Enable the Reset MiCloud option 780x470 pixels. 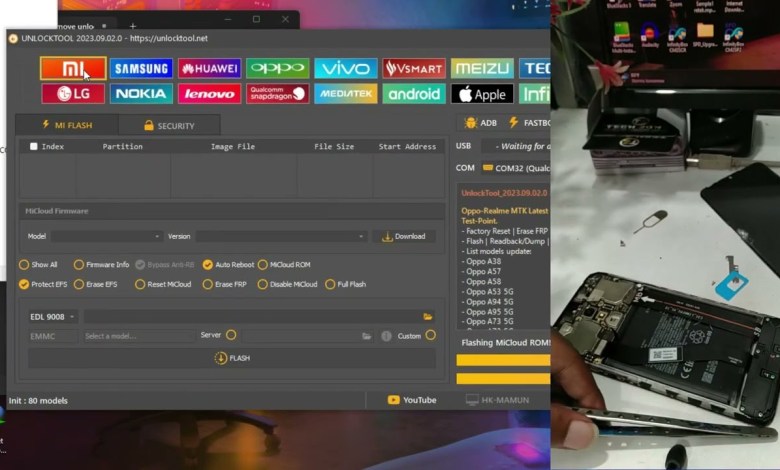coord(140,284)
